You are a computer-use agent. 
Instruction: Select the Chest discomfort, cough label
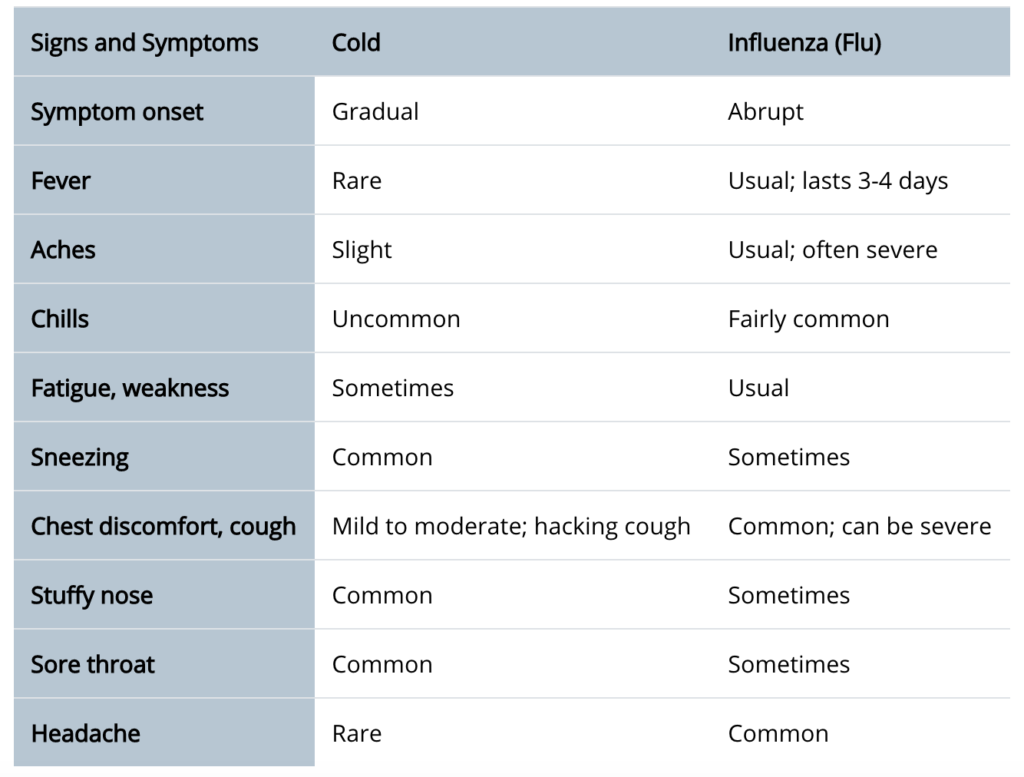tap(163, 527)
